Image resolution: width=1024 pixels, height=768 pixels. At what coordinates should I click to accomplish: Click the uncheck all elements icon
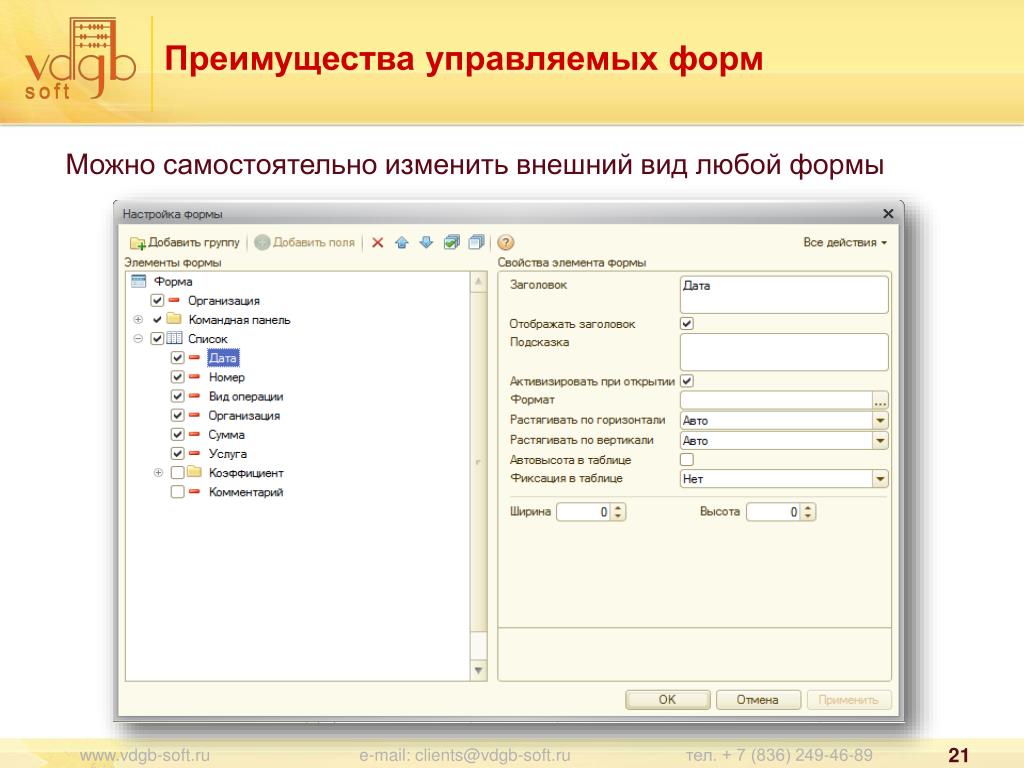coord(477,242)
